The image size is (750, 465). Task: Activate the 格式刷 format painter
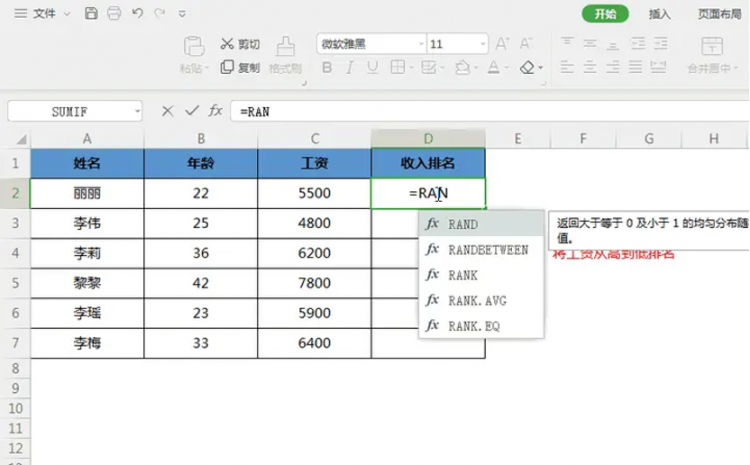coord(286,55)
